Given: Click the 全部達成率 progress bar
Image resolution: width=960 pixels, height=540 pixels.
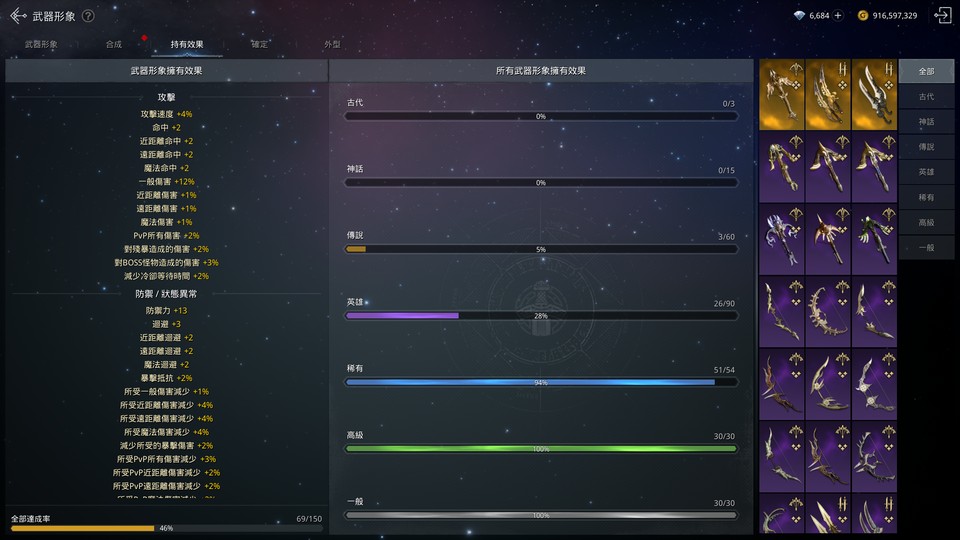Looking at the screenshot, I should point(166,528).
